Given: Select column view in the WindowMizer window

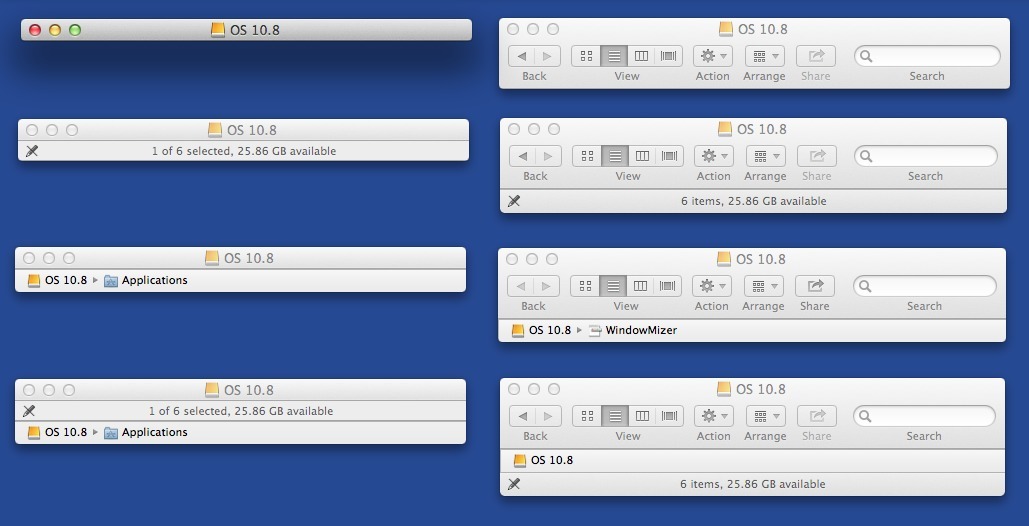Looking at the screenshot, I should coord(641,286).
